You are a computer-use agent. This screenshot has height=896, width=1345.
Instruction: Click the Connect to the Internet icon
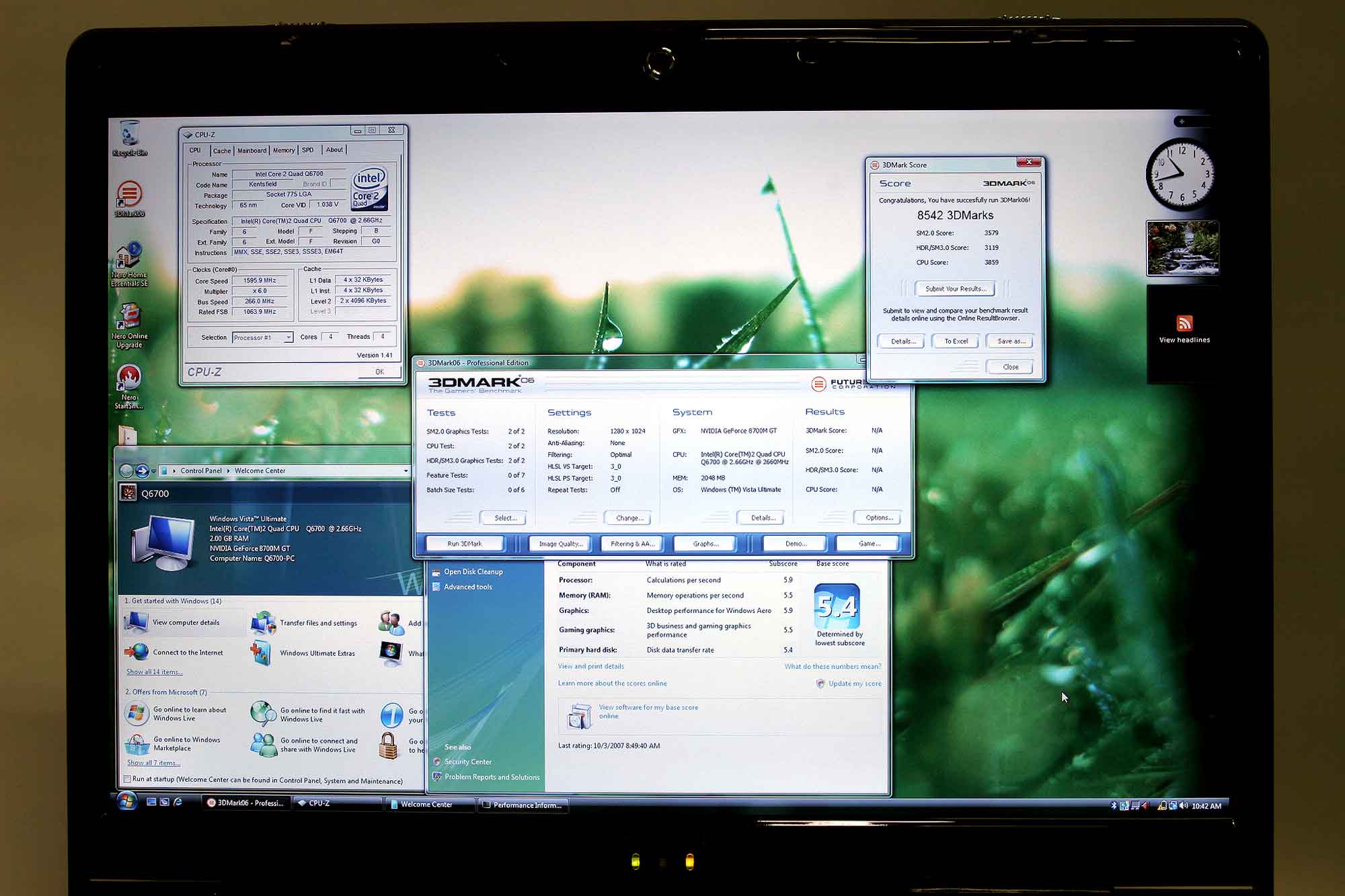coord(137,652)
